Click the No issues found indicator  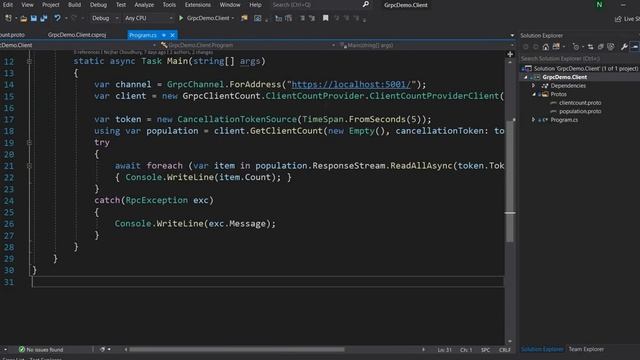[41, 350]
